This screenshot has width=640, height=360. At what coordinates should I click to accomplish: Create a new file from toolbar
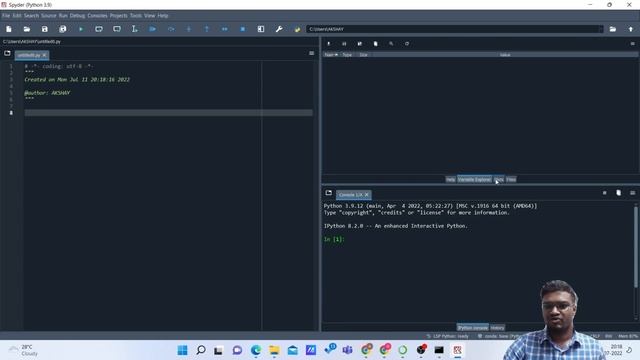coord(9,29)
